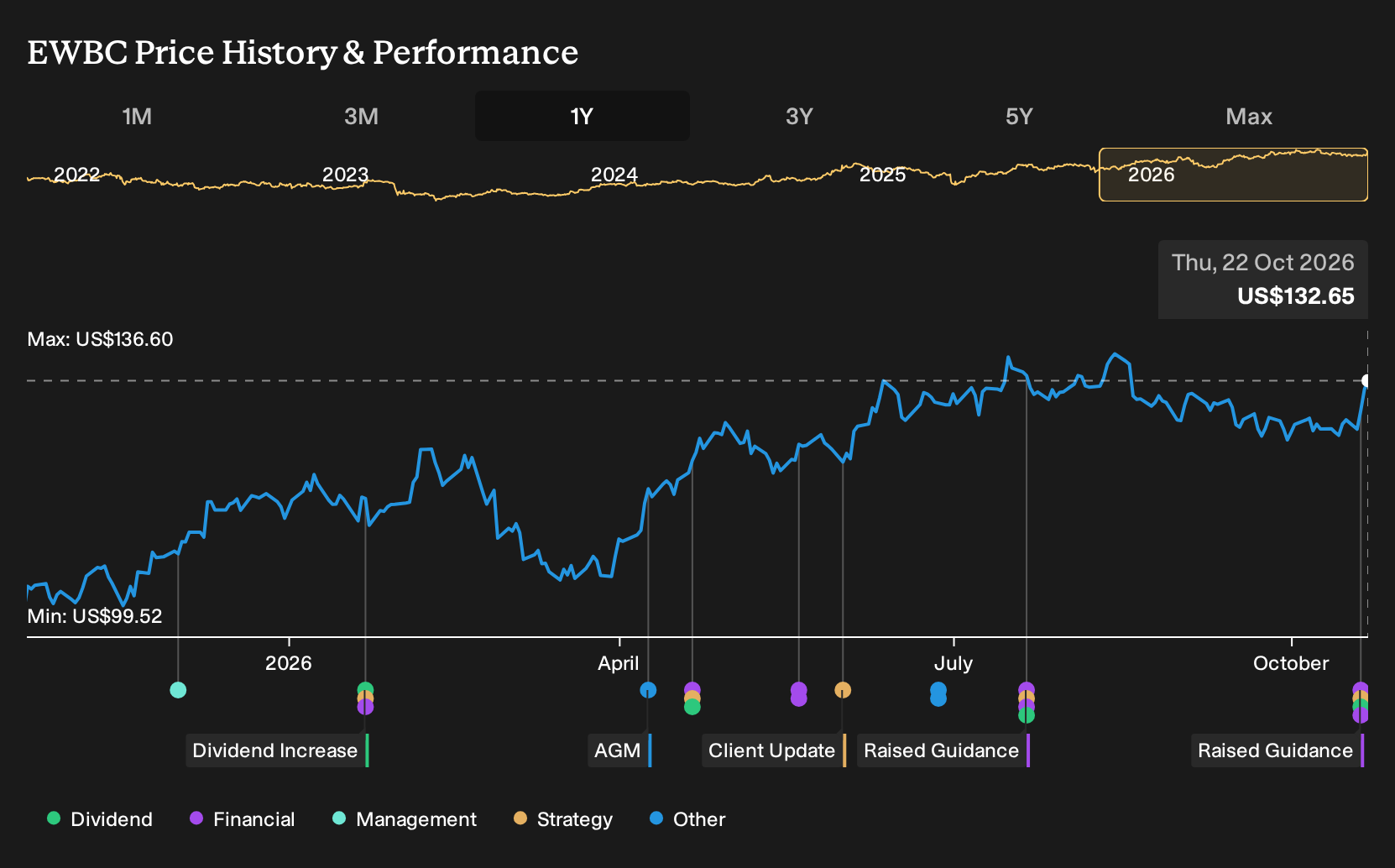Click the October axis label
Image resolution: width=1395 pixels, height=868 pixels.
coord(1291,663)
